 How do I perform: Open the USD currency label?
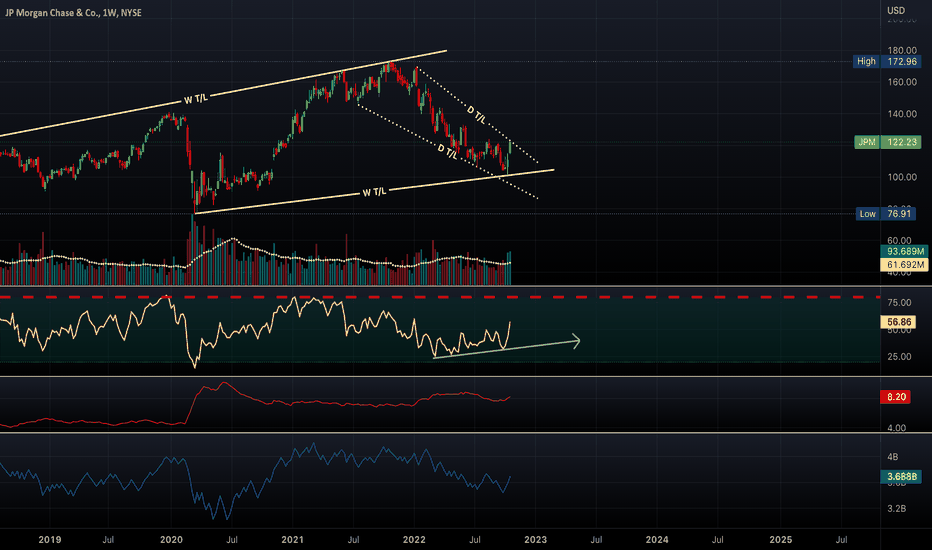tap(896, 11)
